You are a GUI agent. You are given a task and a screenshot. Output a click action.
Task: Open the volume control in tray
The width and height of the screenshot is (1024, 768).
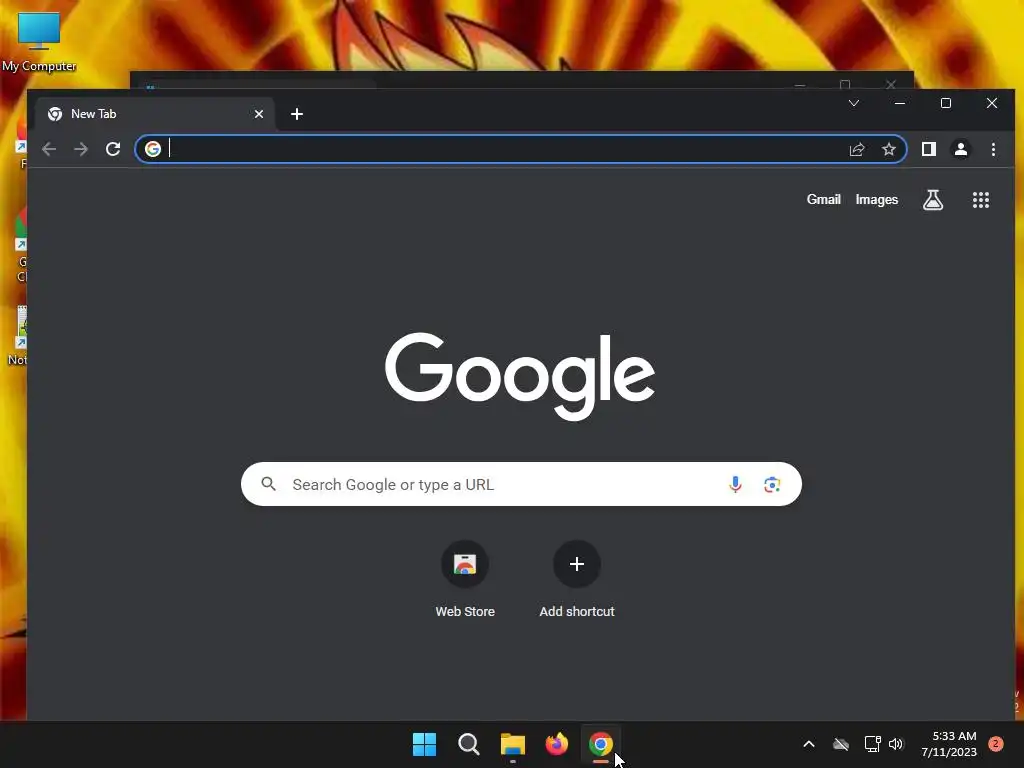tap(896, 744)
